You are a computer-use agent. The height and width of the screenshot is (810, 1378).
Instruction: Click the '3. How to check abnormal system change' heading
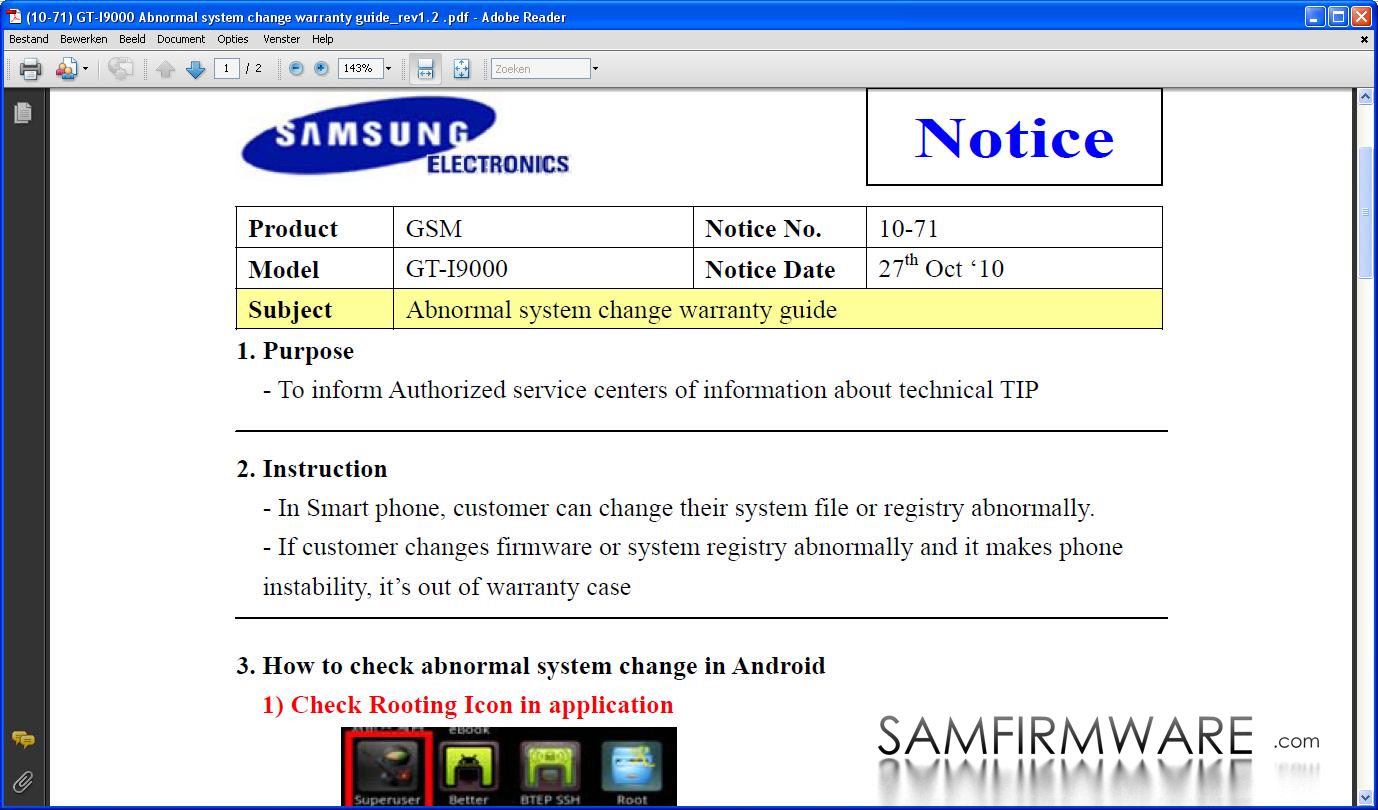click(531, 666)
